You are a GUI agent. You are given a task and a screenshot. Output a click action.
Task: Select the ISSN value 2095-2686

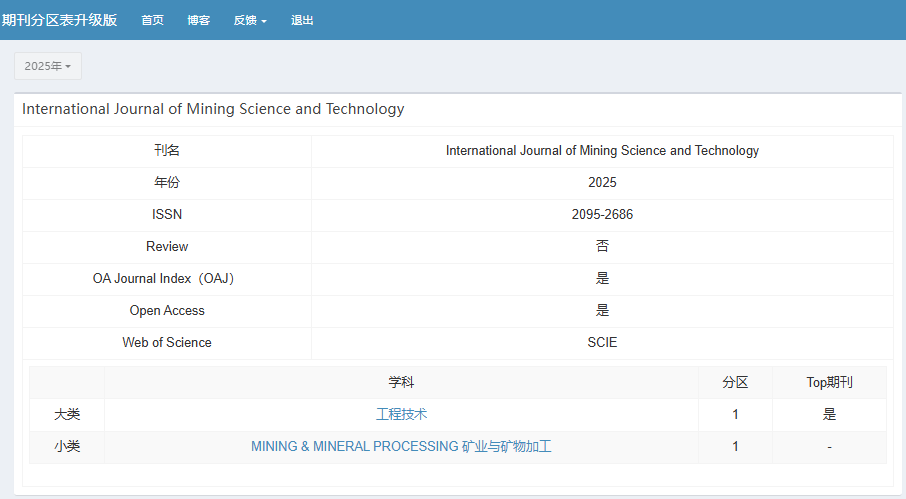coord(602,214)
